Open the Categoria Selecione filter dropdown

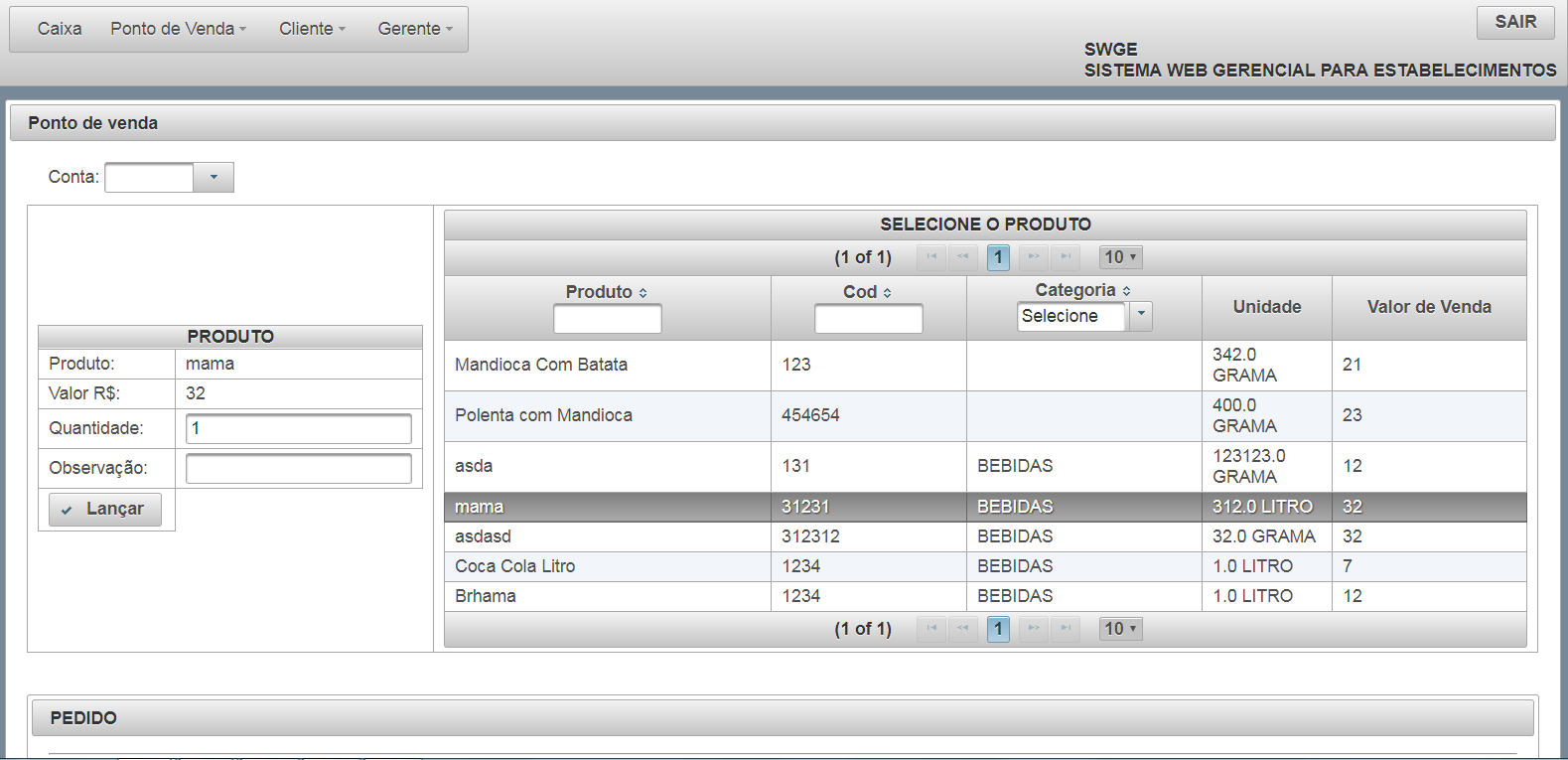pyautogui.click(x=1141, y=316)
